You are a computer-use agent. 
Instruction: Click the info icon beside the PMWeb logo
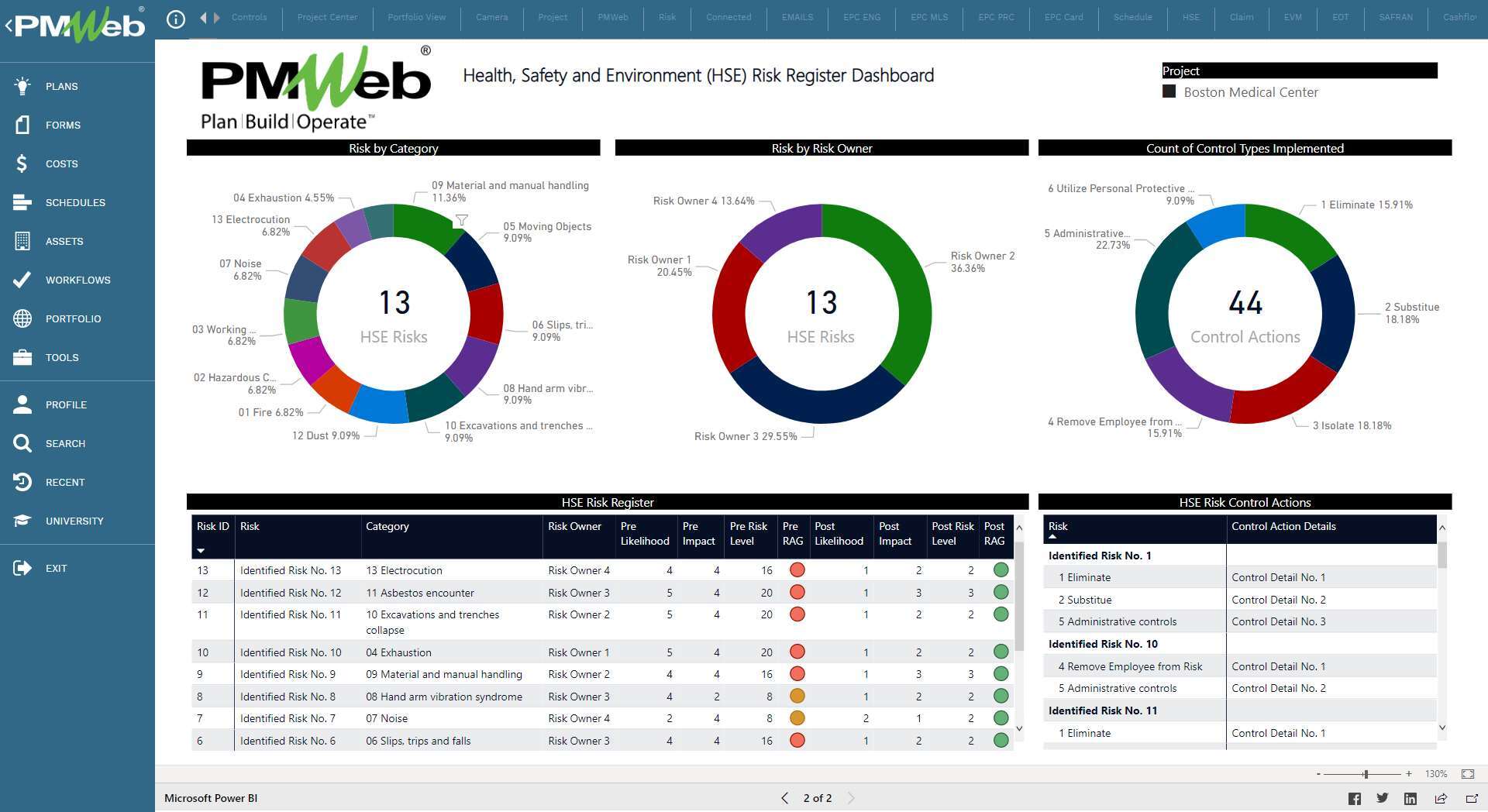click(x=175, y=19)
